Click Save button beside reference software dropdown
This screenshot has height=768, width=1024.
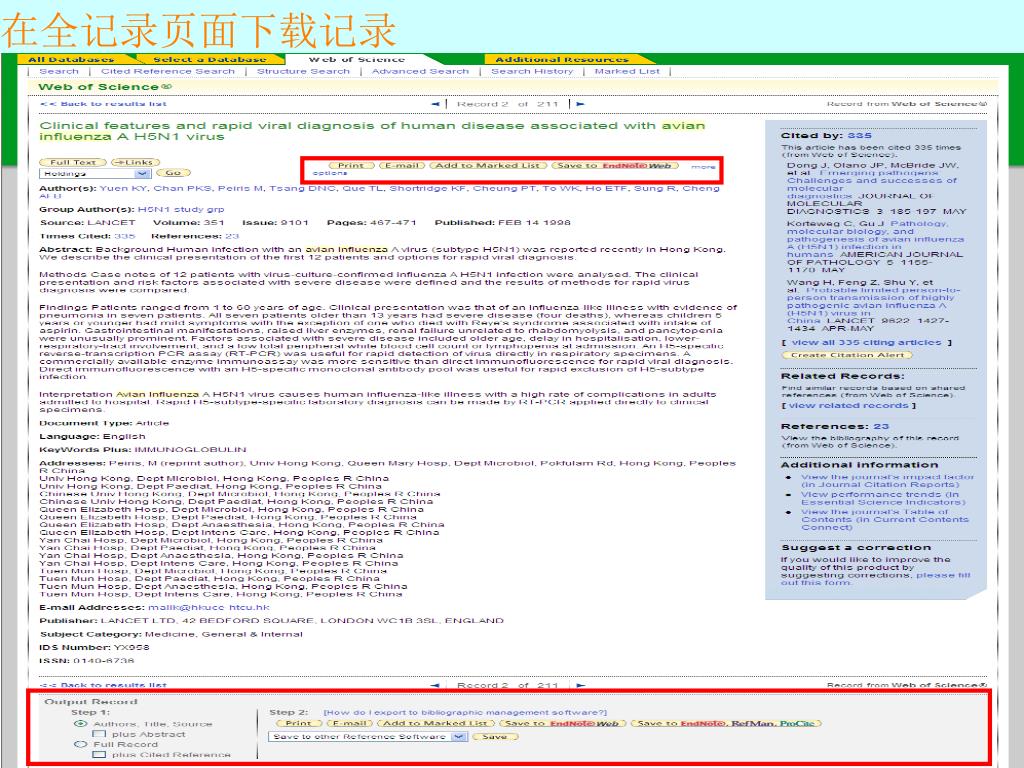pos(495,737)
